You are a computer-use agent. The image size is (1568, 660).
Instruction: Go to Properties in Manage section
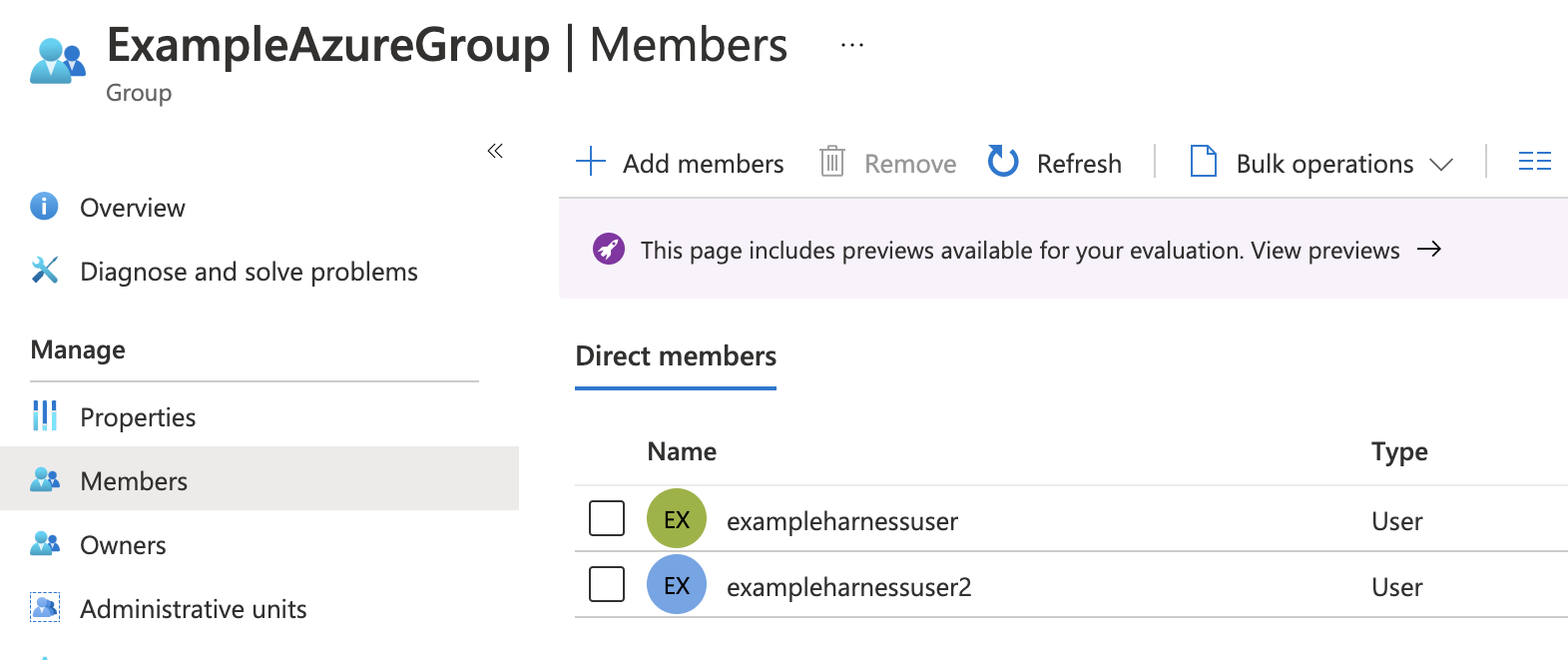pos(138,417)
